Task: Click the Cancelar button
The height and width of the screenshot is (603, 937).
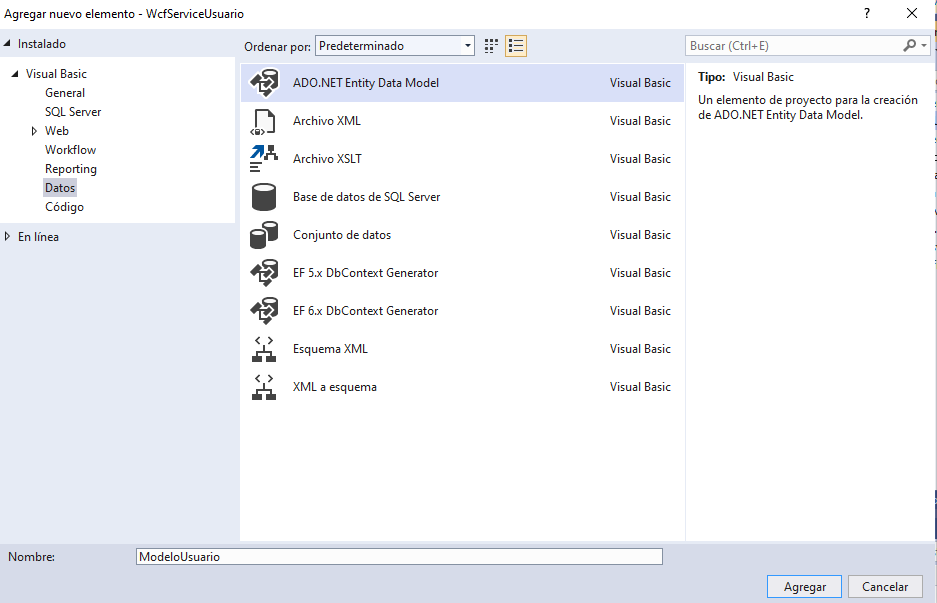Action: pos(885,586)
